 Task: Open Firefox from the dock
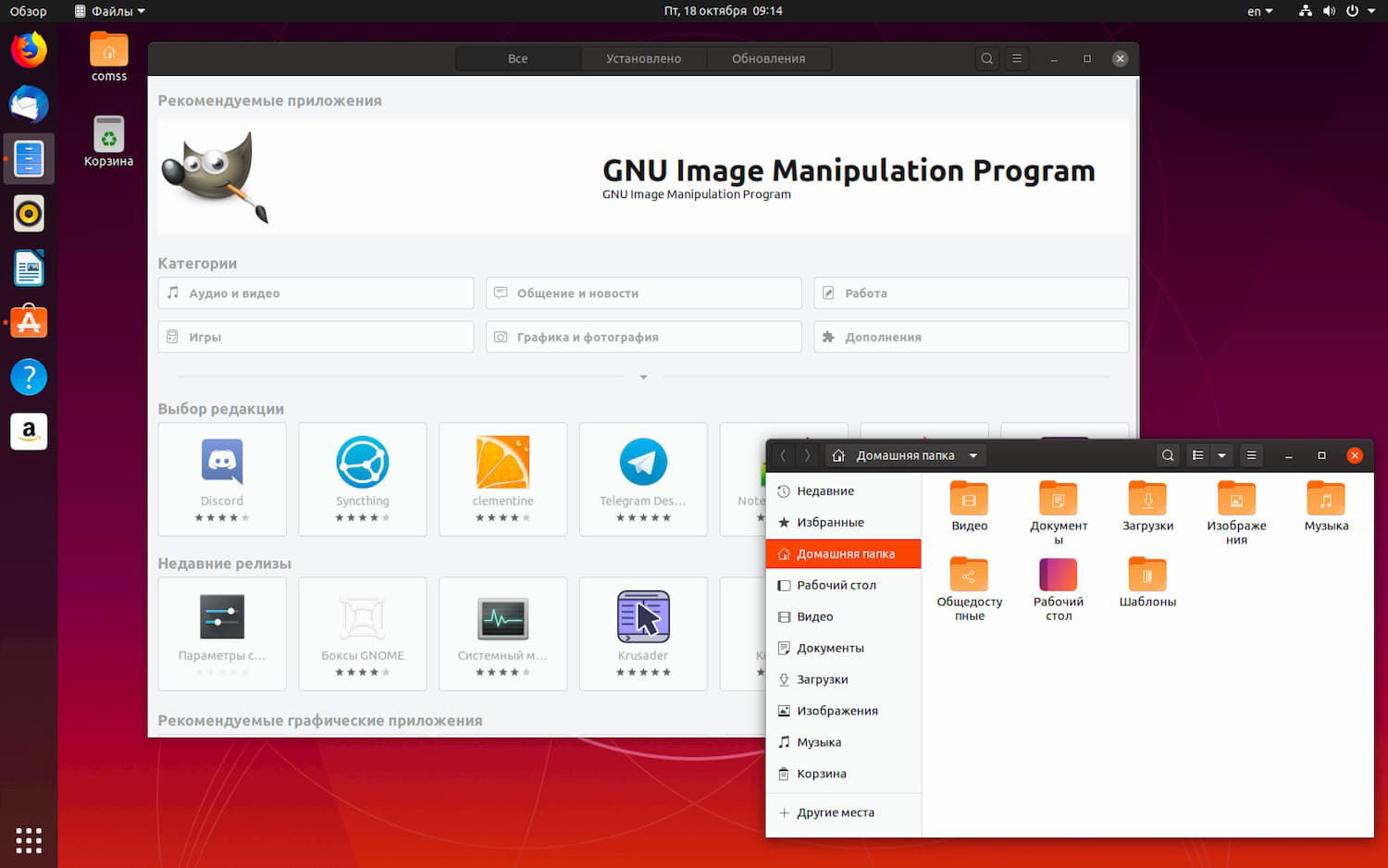point(29,50)
